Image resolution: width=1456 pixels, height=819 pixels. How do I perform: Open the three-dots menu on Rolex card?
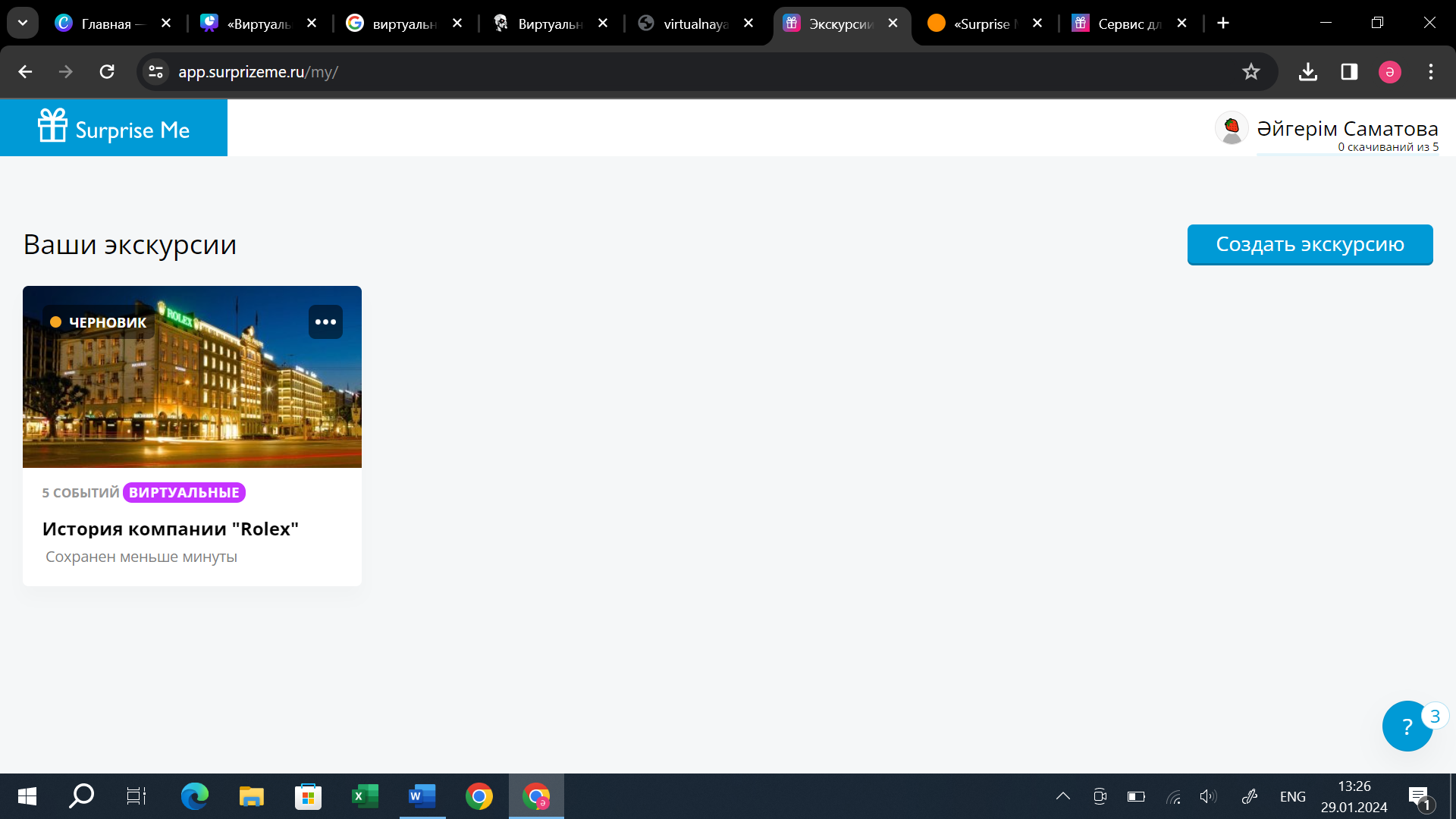point(325,322)
